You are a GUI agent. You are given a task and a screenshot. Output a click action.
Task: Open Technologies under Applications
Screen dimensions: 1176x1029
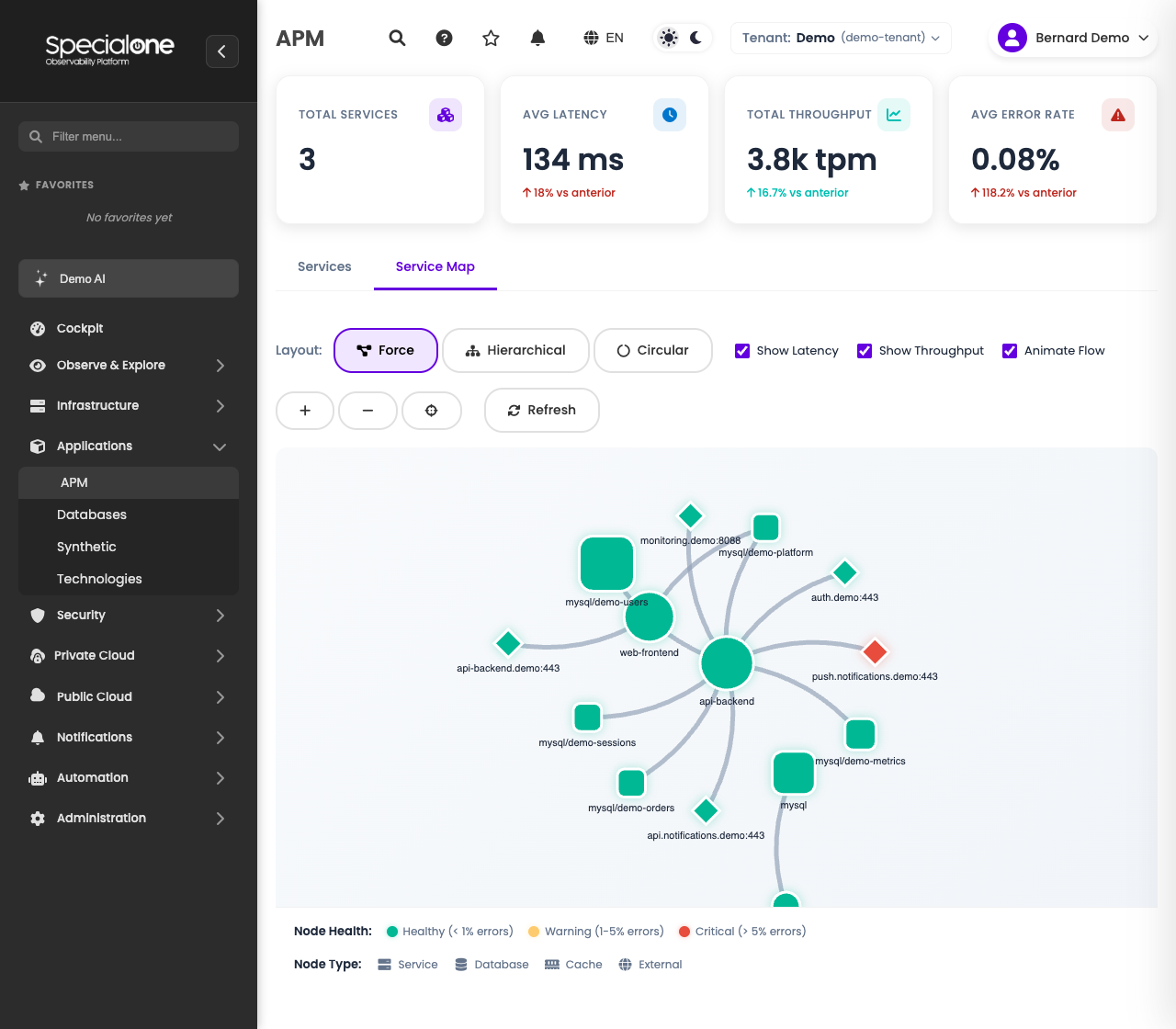[129, 579]
